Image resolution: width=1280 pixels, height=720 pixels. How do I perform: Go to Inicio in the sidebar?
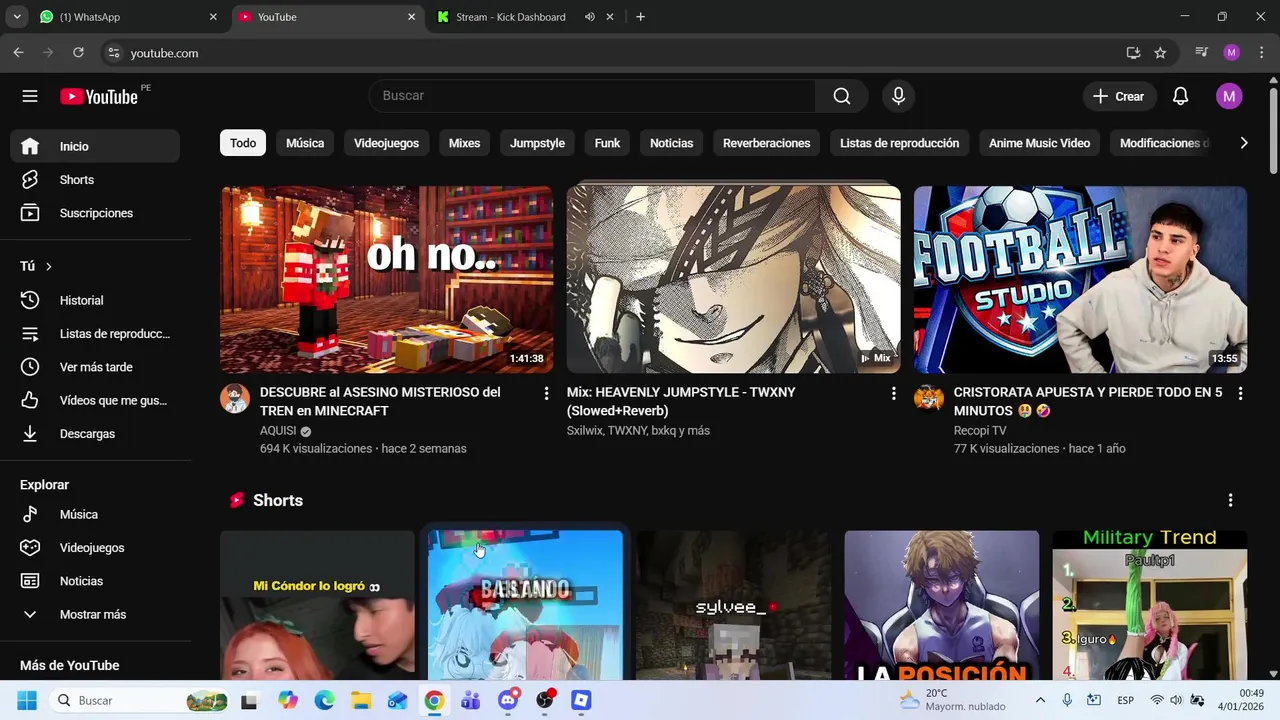[x=95, y=146]
